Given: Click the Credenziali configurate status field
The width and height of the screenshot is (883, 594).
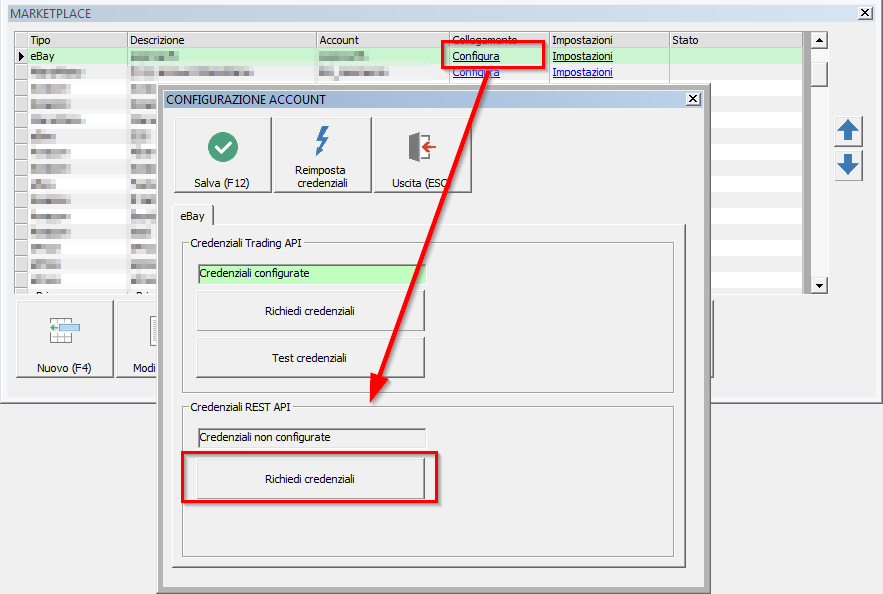Looking at the screenshot, I should (x=312, y=274).
